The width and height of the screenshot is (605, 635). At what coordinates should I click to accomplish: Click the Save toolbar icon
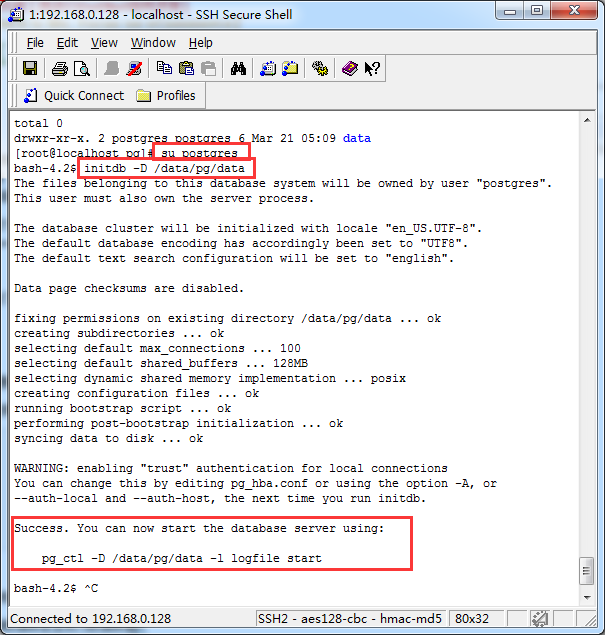30,68
